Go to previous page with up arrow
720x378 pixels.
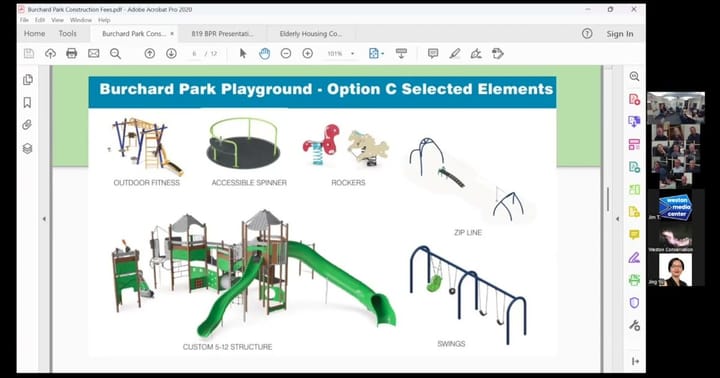pyautogui.click(x=150, y=54)
